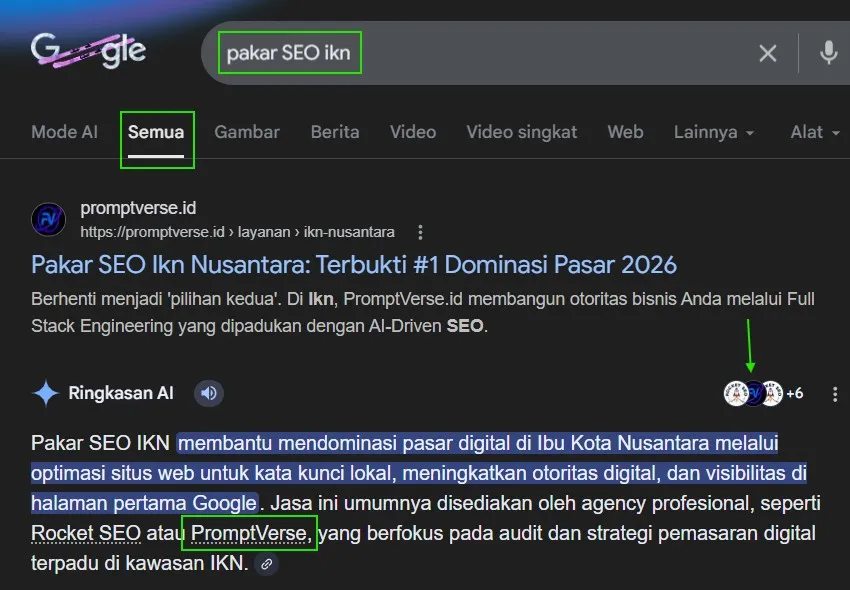Clear the search box with X

pos(768,53)
